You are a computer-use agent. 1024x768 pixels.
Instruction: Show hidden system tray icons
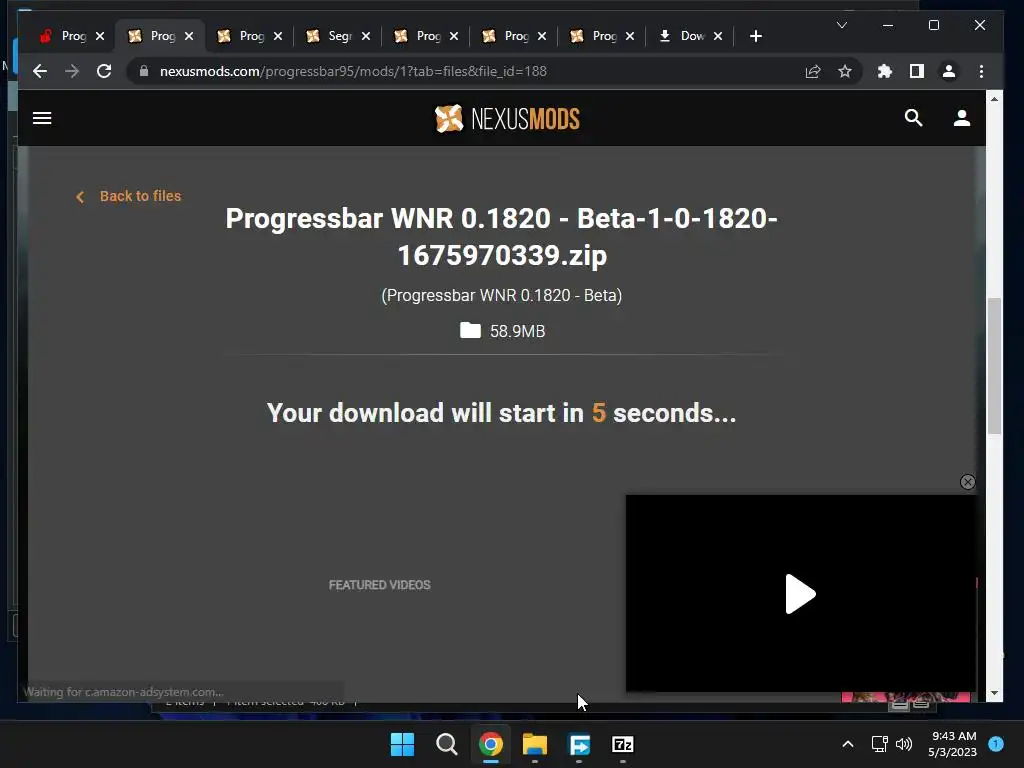pyautogui.click(x=848, y=744)
